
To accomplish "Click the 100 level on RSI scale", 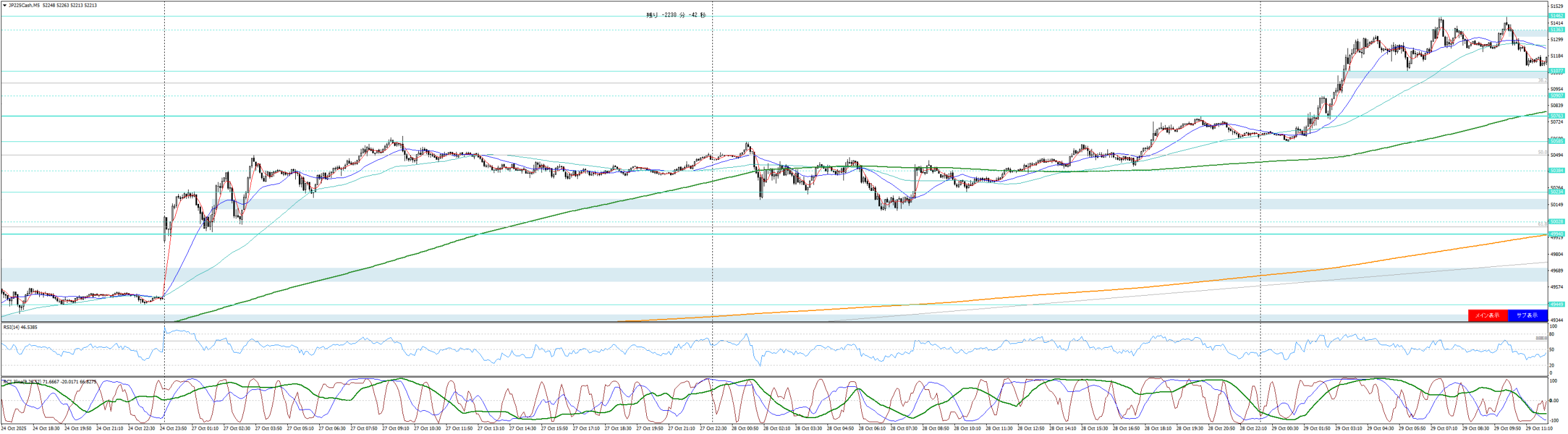I will tap(1551, 327).
